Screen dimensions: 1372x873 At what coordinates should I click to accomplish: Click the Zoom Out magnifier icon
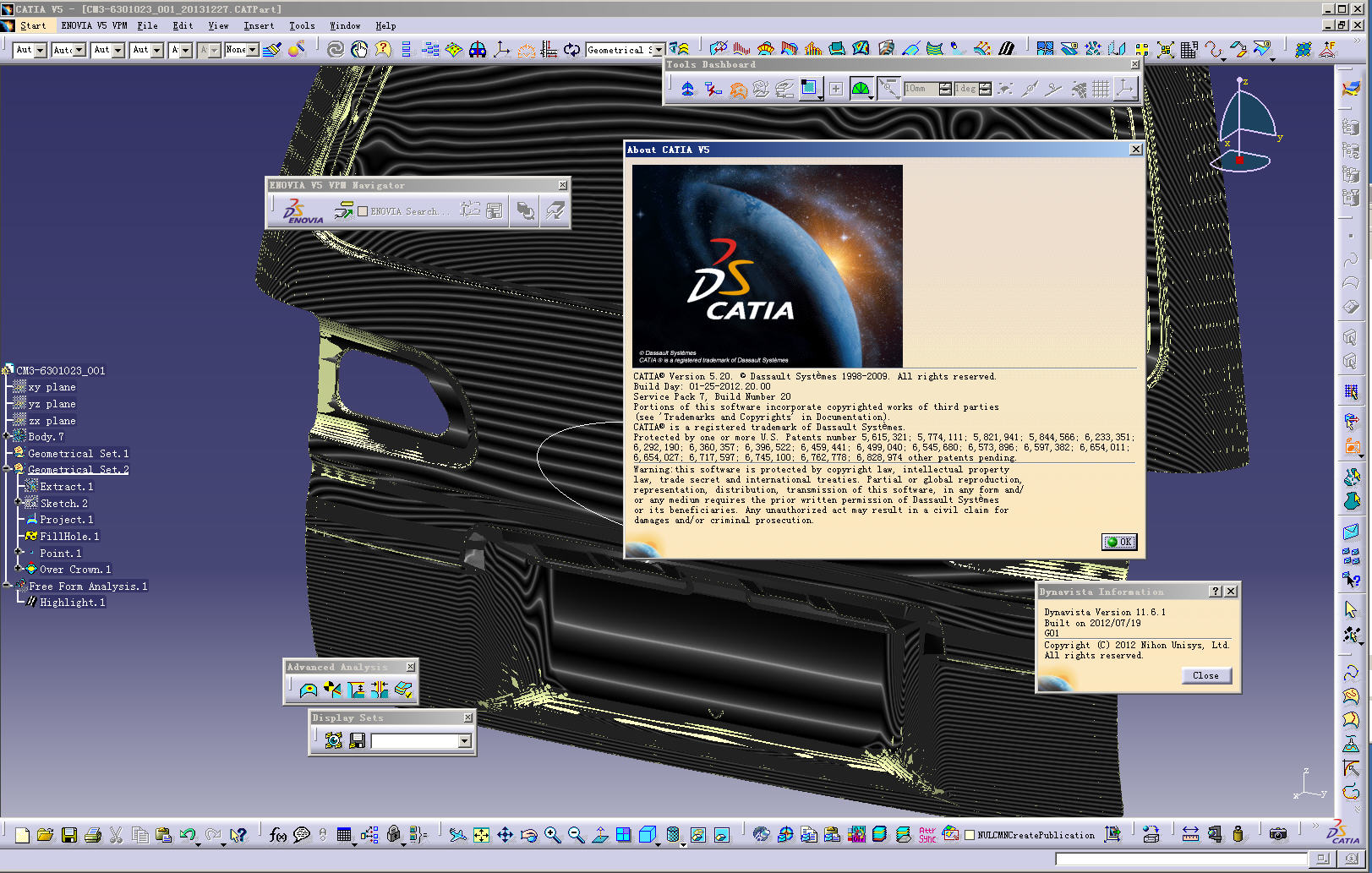click(576, 835)
